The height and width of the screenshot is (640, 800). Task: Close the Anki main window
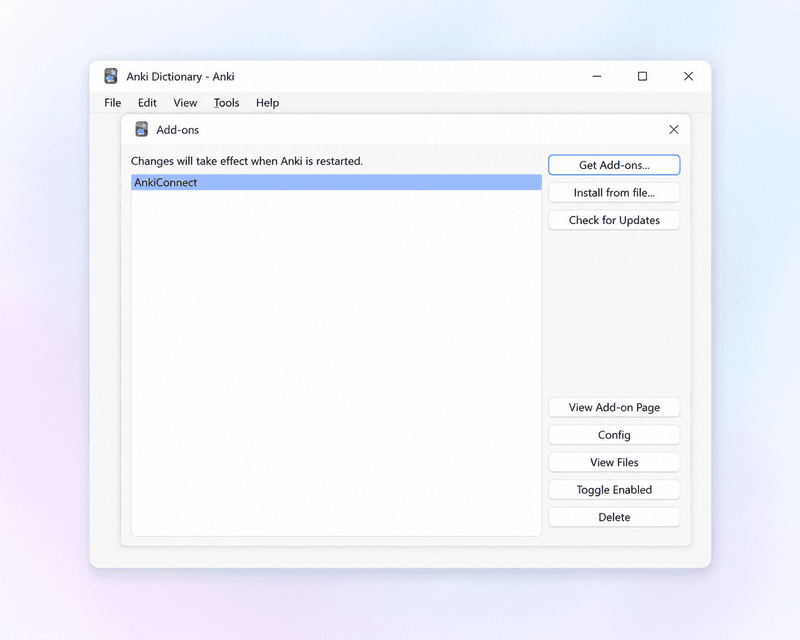tap(688, 76)
